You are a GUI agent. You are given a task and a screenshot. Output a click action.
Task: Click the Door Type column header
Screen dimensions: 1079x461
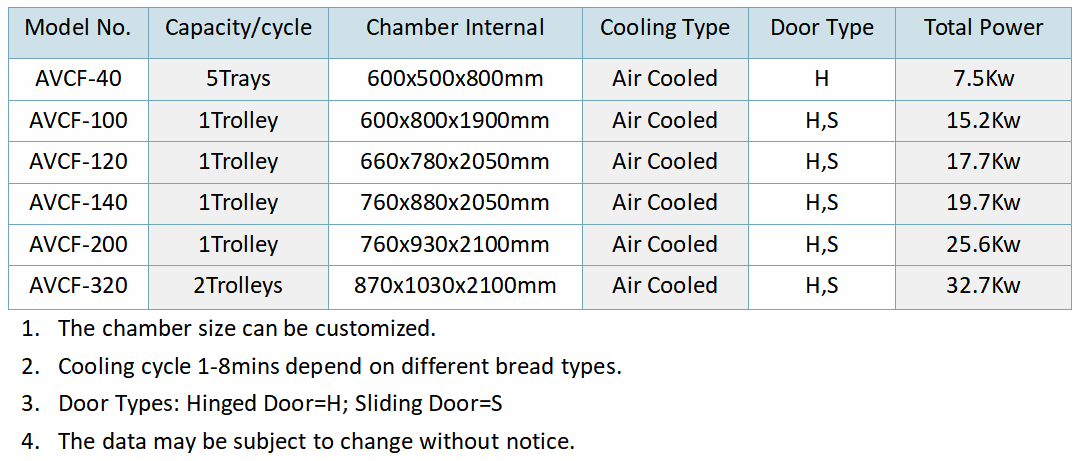(x=822, y=29)
